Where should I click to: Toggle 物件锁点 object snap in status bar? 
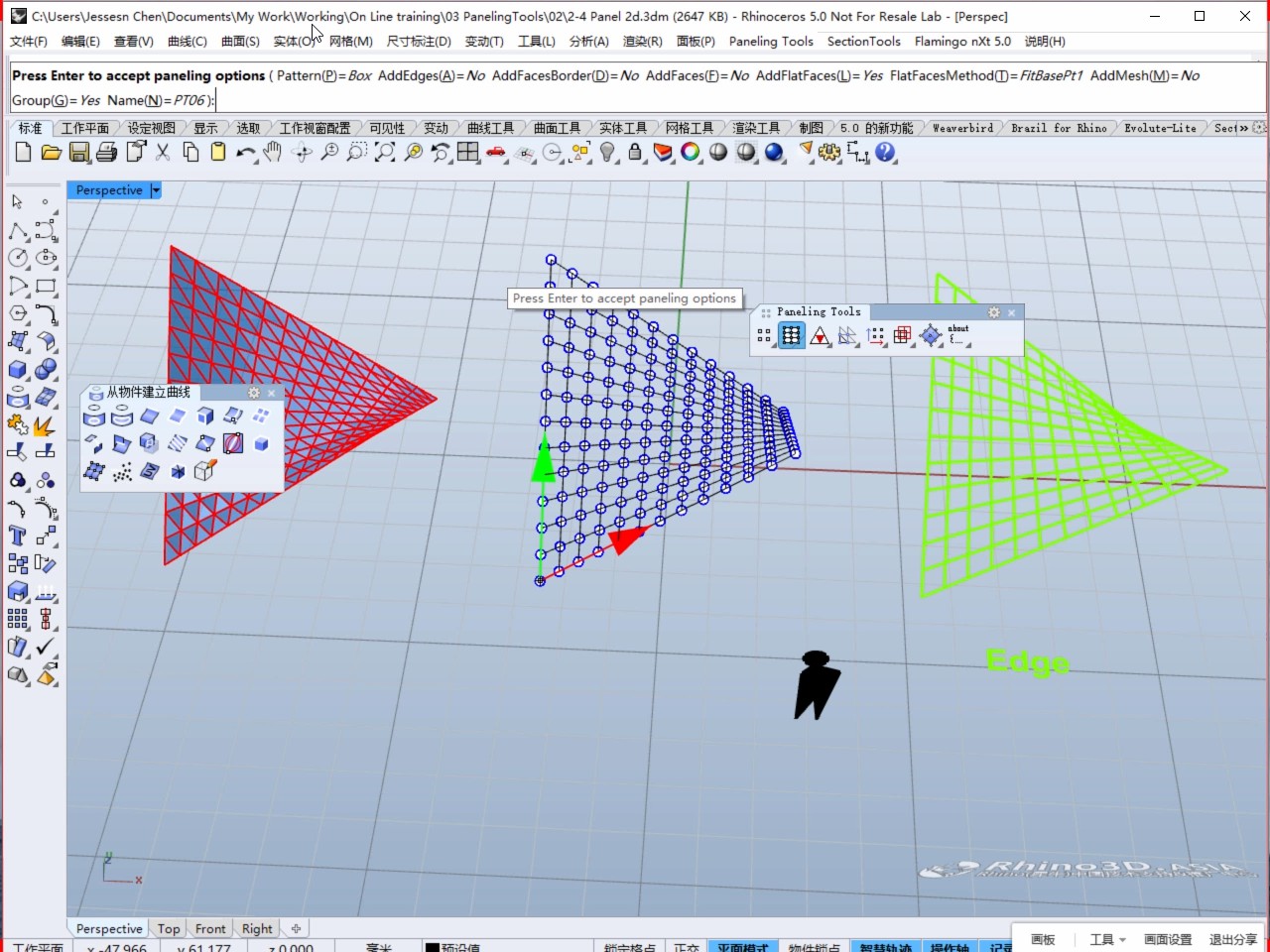[814, 947]
